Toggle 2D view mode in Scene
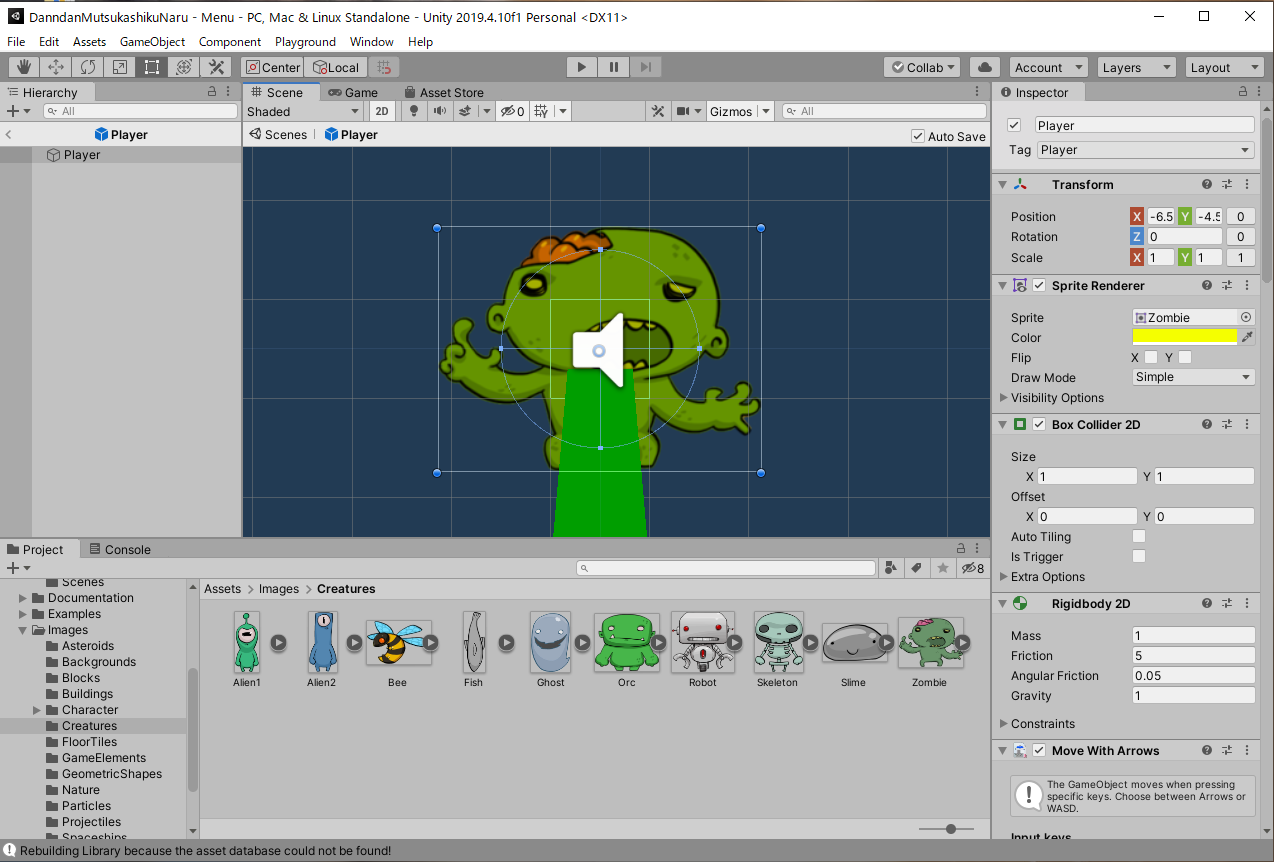This screenshot has width=1274, height=862. point(381,111)
